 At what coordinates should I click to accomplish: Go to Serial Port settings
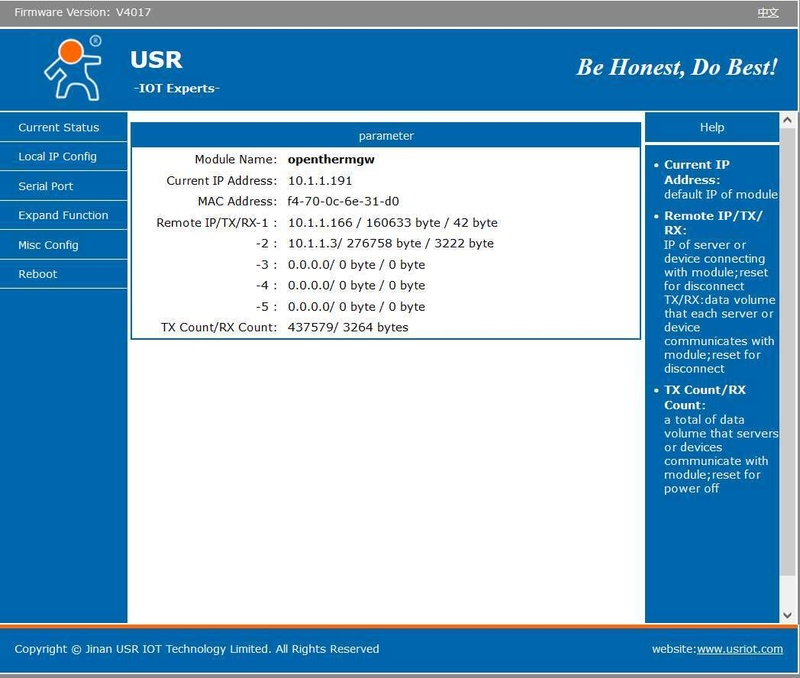45,186
